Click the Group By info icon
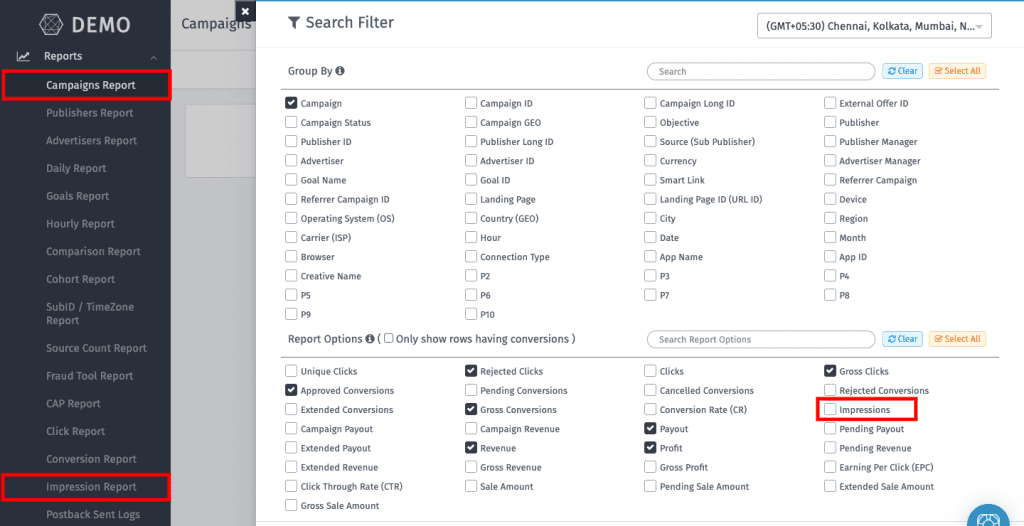The height and width of the screenshot is (526, 1024). (340, 71)
